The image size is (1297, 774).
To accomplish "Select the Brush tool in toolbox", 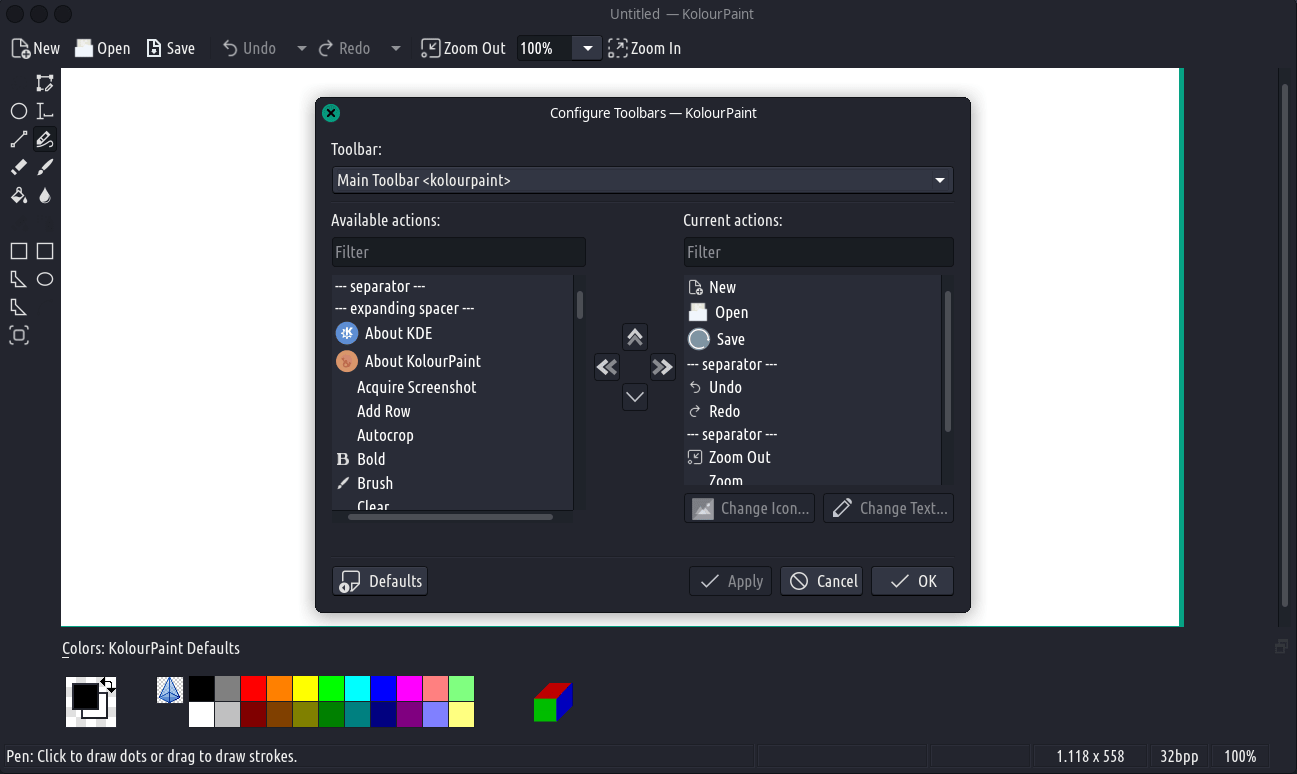I will (x=45, y=167).
